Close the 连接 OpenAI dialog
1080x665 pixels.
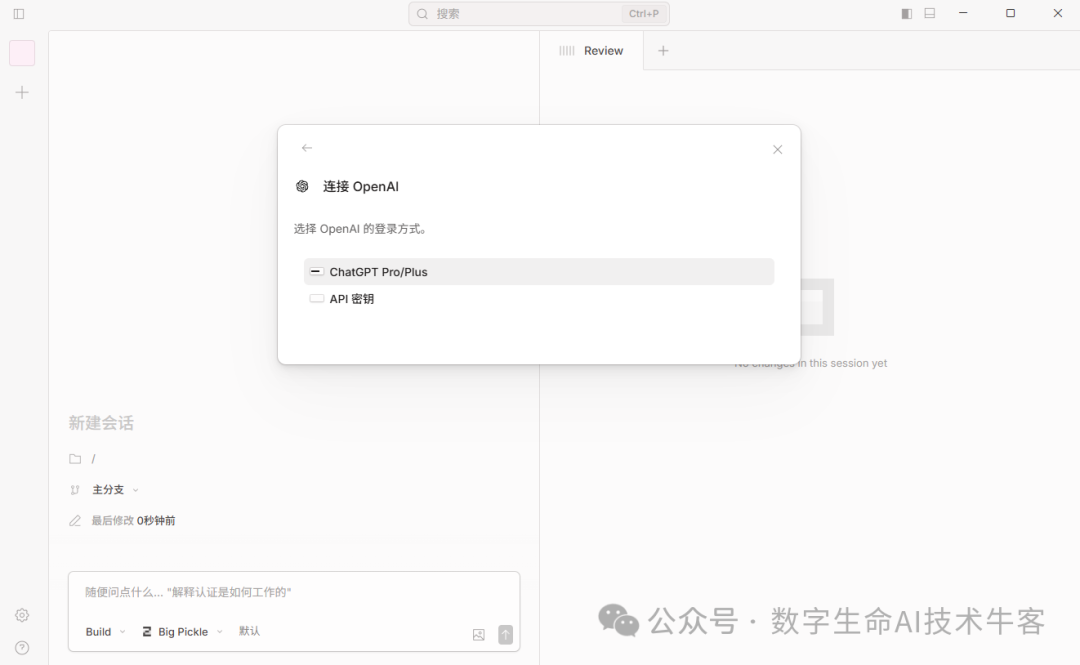tap(778, 150)
